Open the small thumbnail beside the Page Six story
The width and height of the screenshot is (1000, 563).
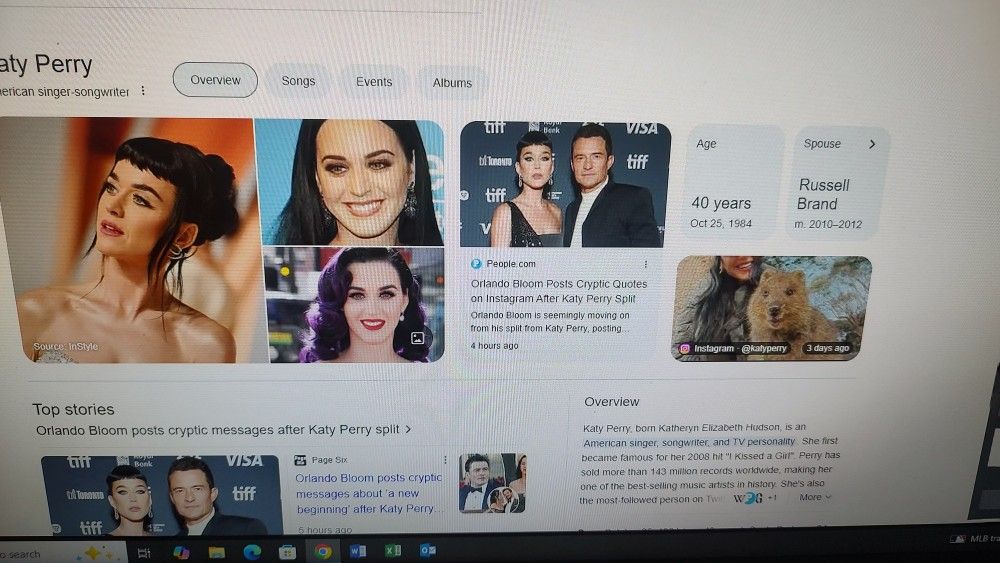(492, 483)
